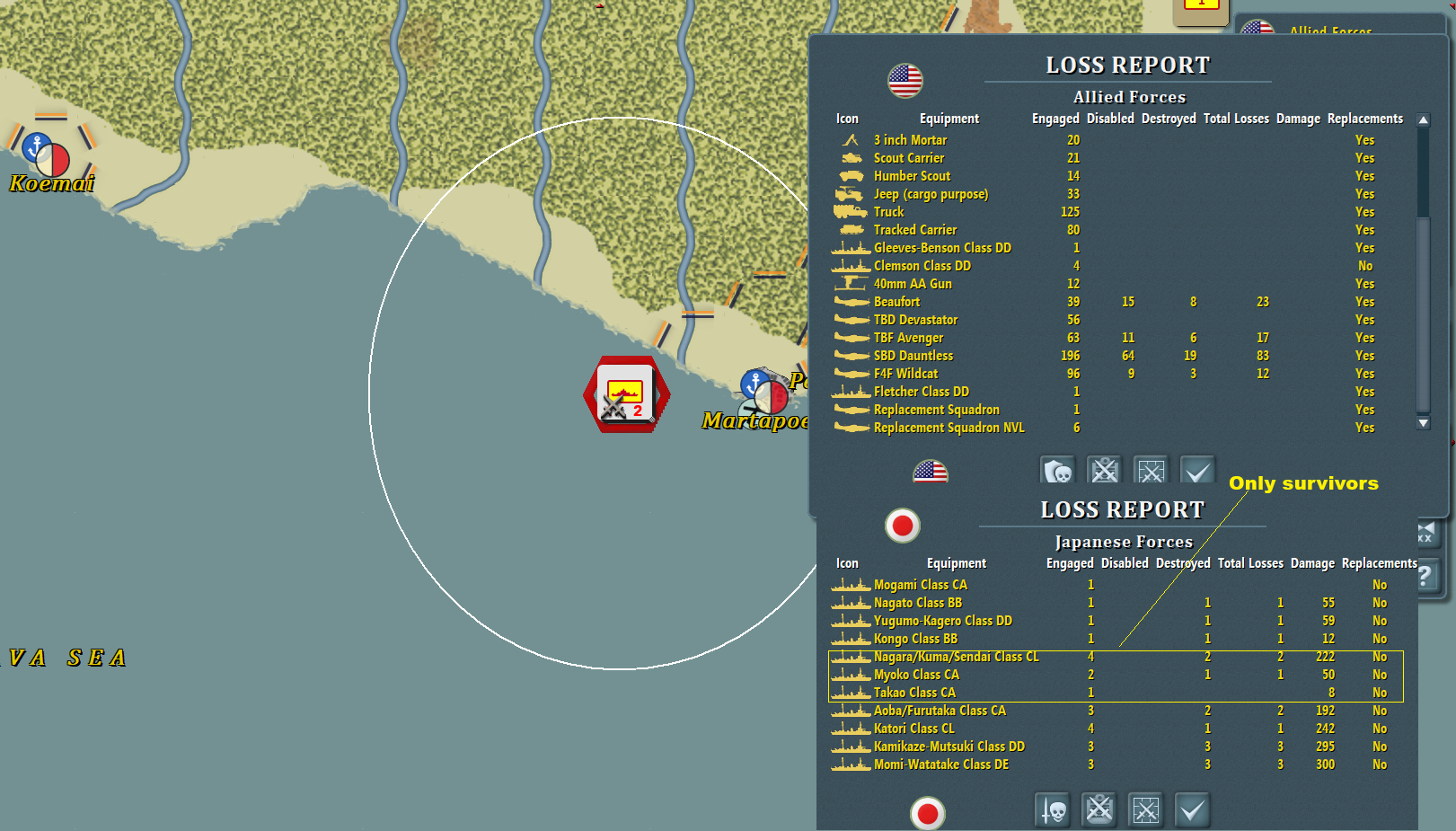Screen dimensions: 1456x831
Task: Select the Humber Scout row
Action: click(1119, 176)
